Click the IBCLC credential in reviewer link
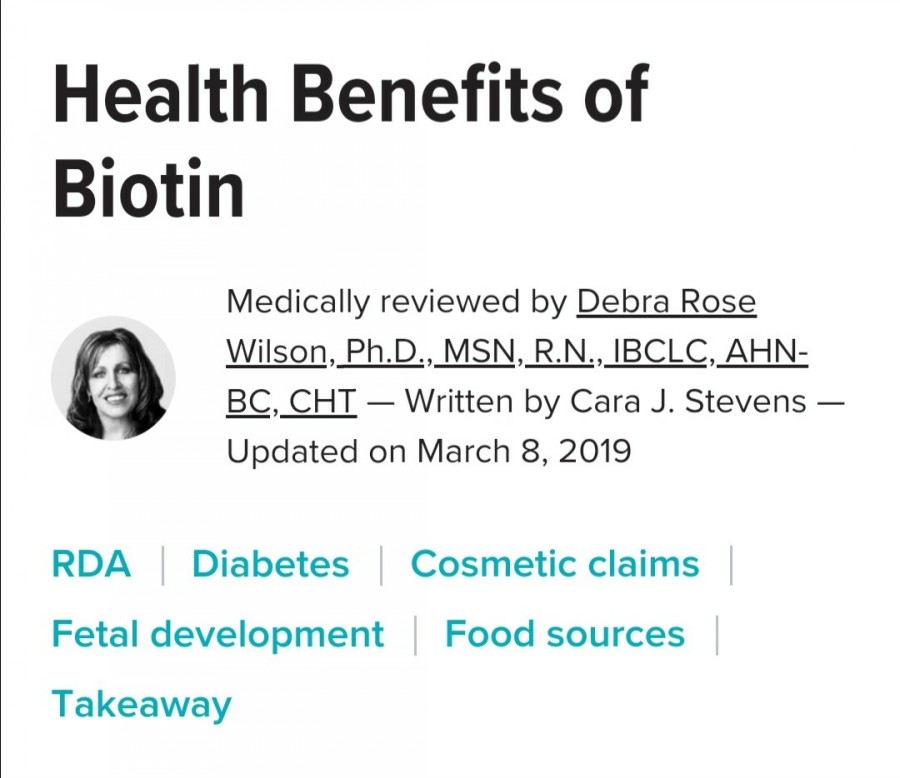Image resolution: width=900 pixels, height=778 pixels. pos(659,351)
